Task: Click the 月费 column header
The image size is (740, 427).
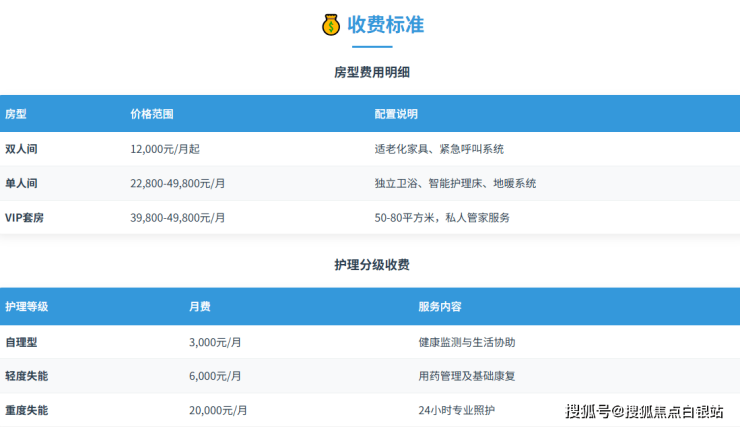Action: click(x=200, y=306)
